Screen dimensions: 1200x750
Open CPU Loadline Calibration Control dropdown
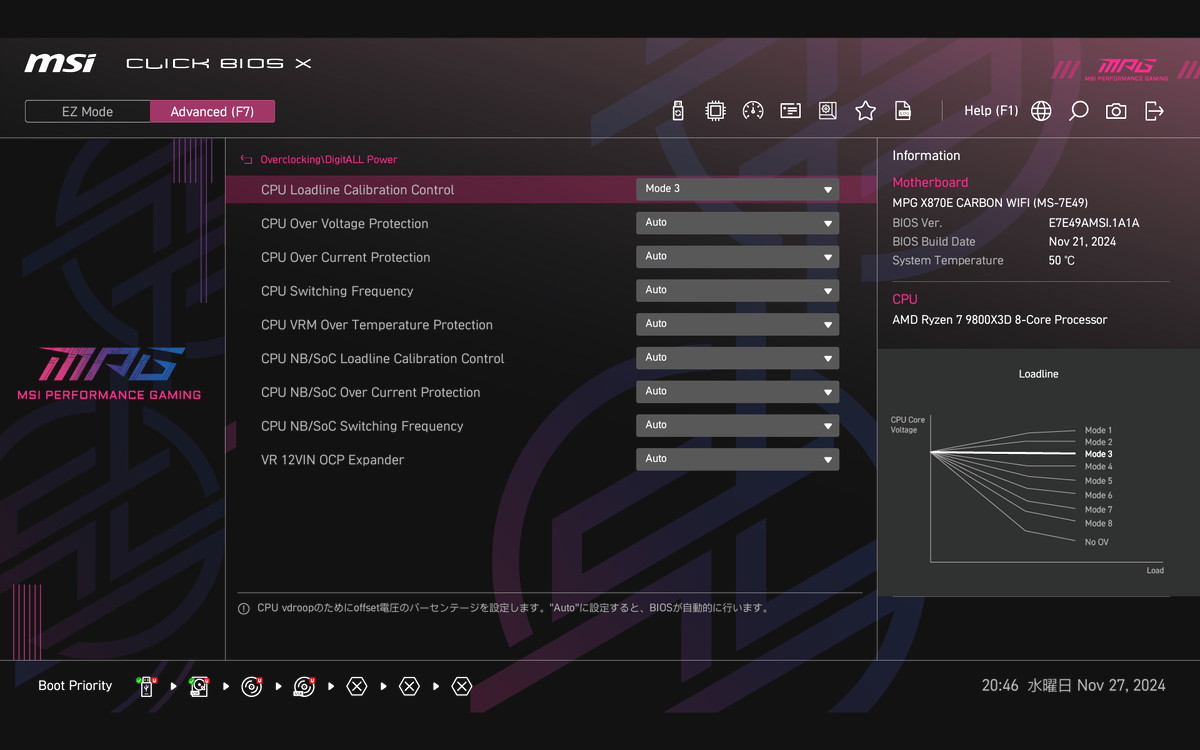pyautogui.click(x=737, y=189)
